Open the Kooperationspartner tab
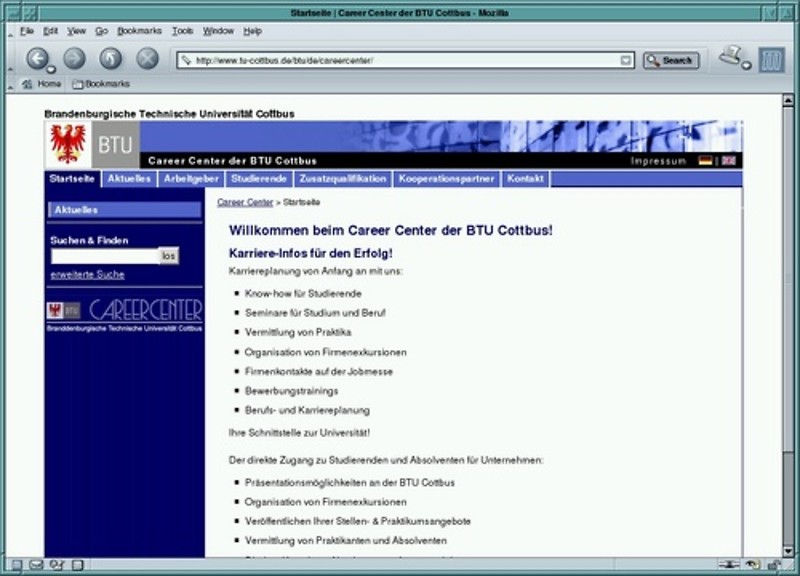Viewport: 800px width, 576px height. coord(446,179)
